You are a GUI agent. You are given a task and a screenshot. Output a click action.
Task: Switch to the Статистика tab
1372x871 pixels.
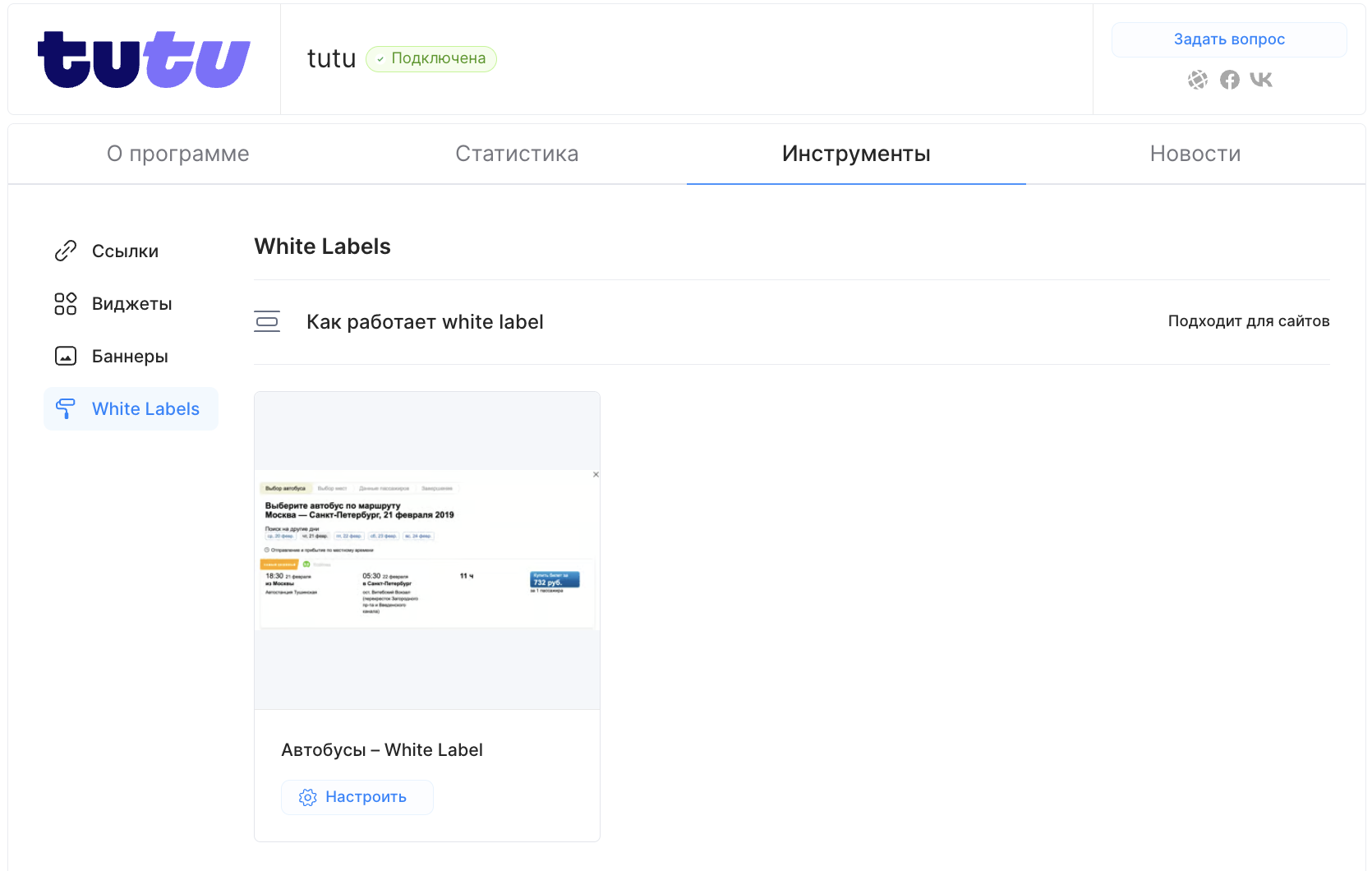pos(517,154)
